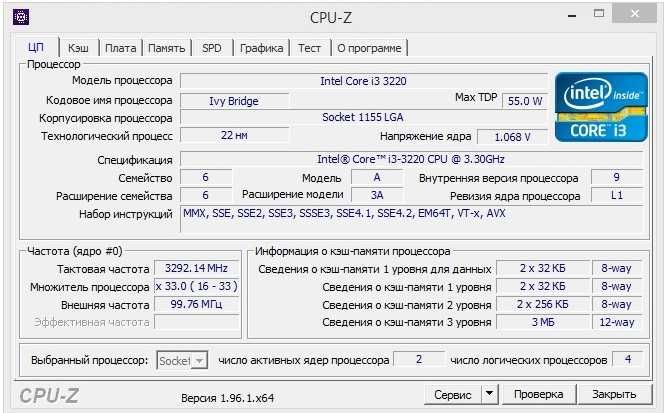Screen dimensions: 665x413
Task: Click the 22 нм technology value
Action: [x=234, y=135]
